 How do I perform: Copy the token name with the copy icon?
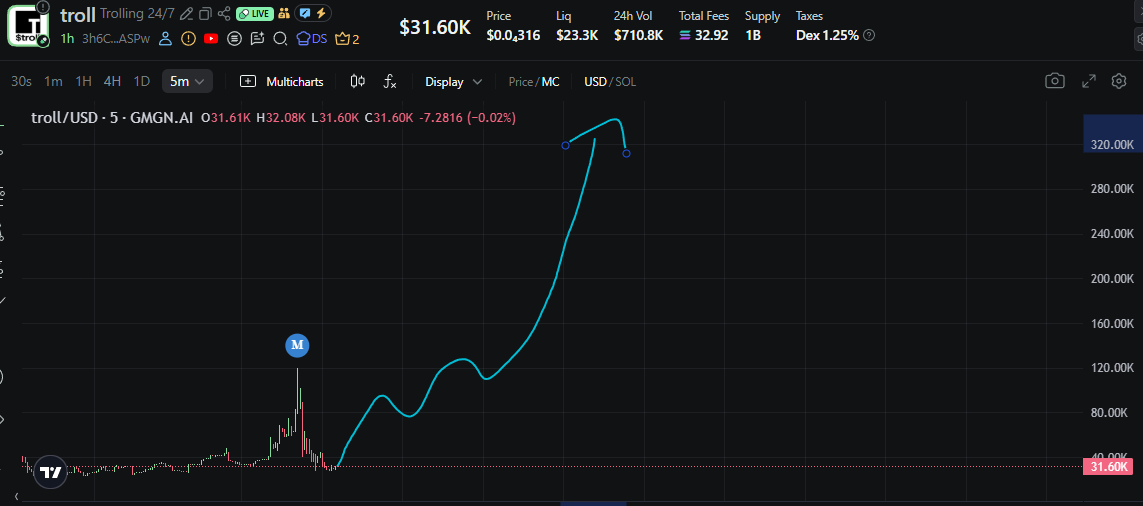click(206, 14)
